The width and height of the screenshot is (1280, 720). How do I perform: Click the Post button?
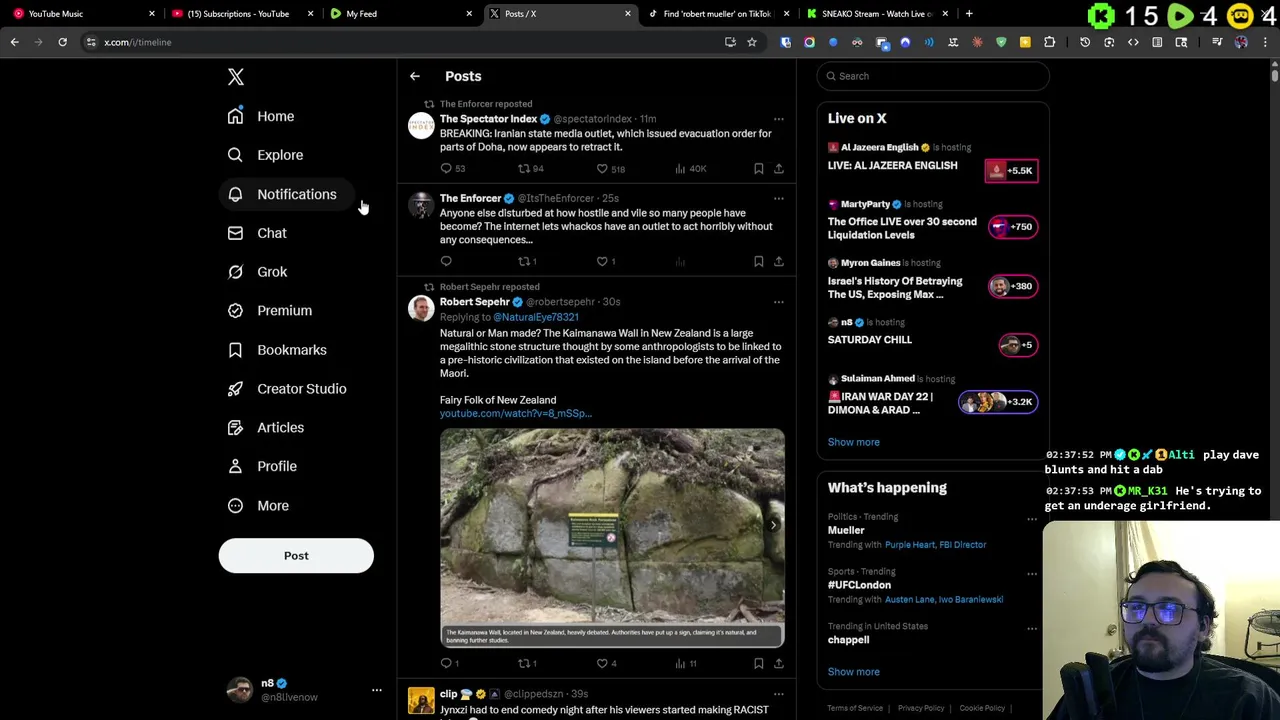click(296, 556)
